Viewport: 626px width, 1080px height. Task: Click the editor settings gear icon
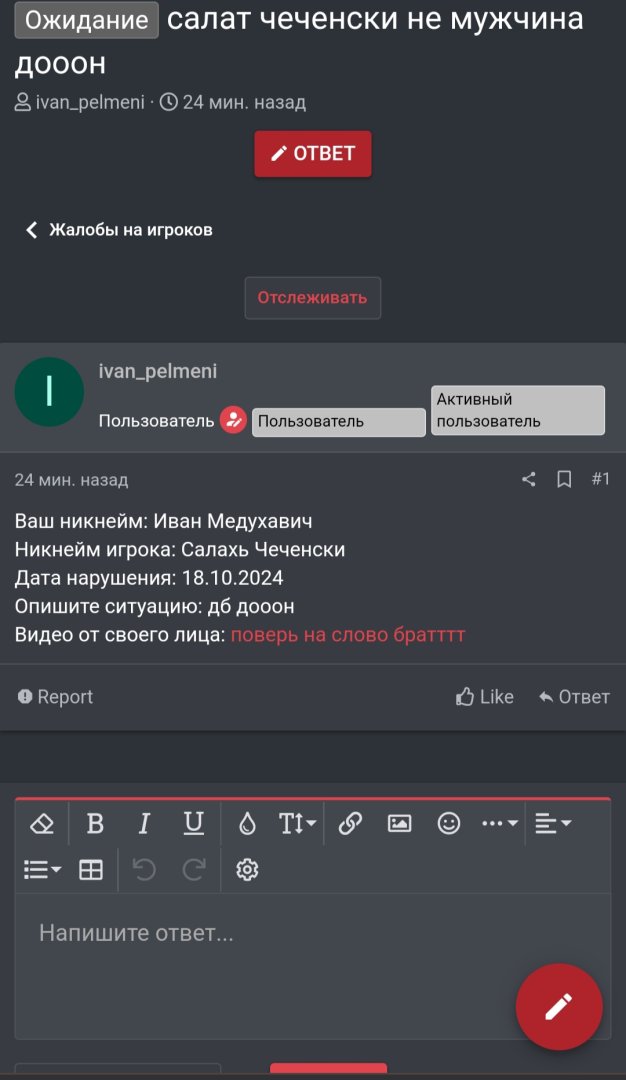point(247,870)
